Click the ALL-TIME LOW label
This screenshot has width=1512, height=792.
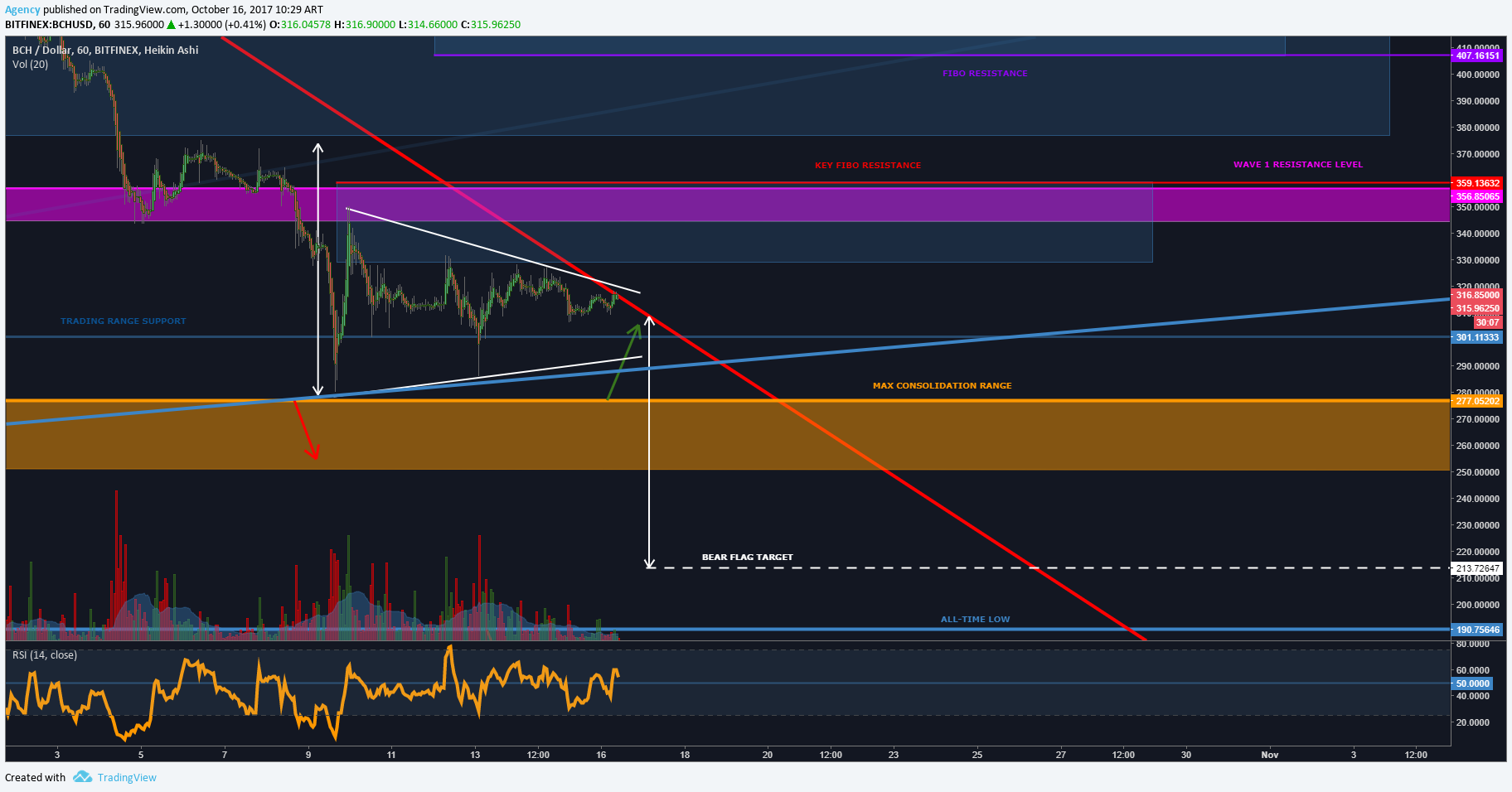975,620
